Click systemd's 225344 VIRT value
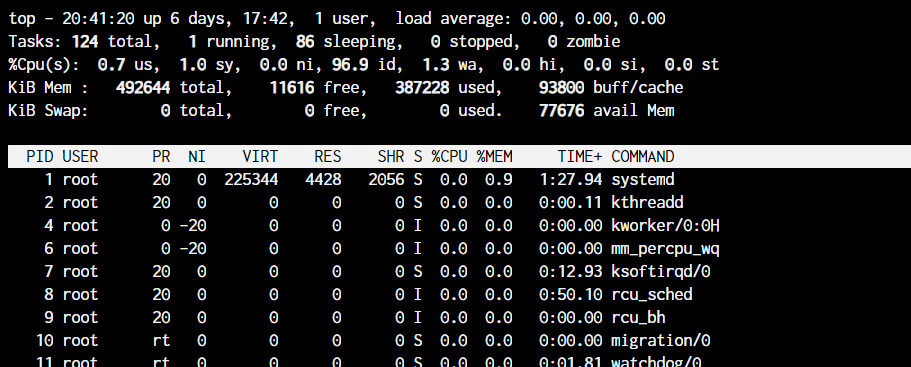This screenshot has width=911, height=367. (x=251, y=179)
